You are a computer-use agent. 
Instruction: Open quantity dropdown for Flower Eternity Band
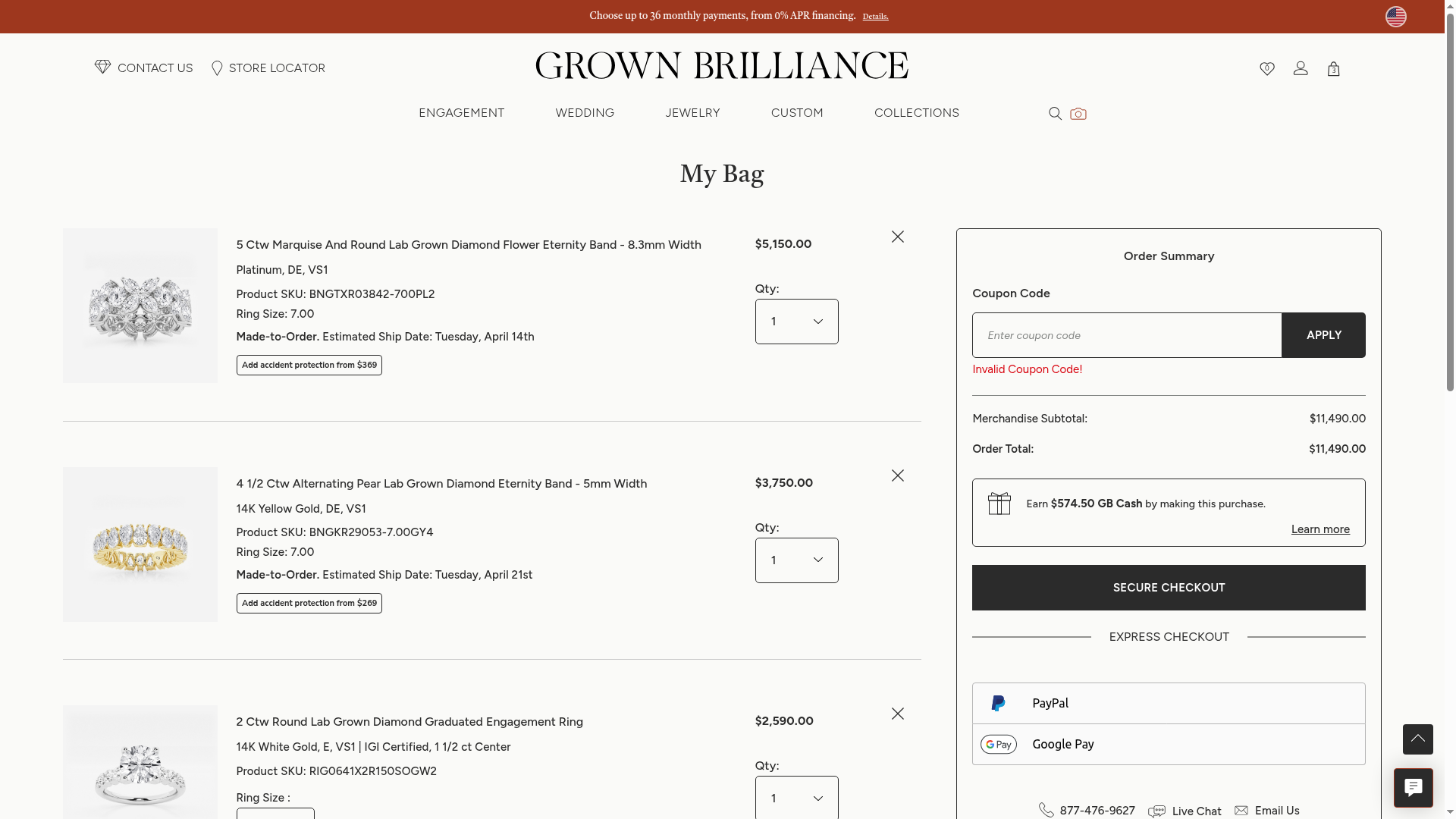[796, 322]
